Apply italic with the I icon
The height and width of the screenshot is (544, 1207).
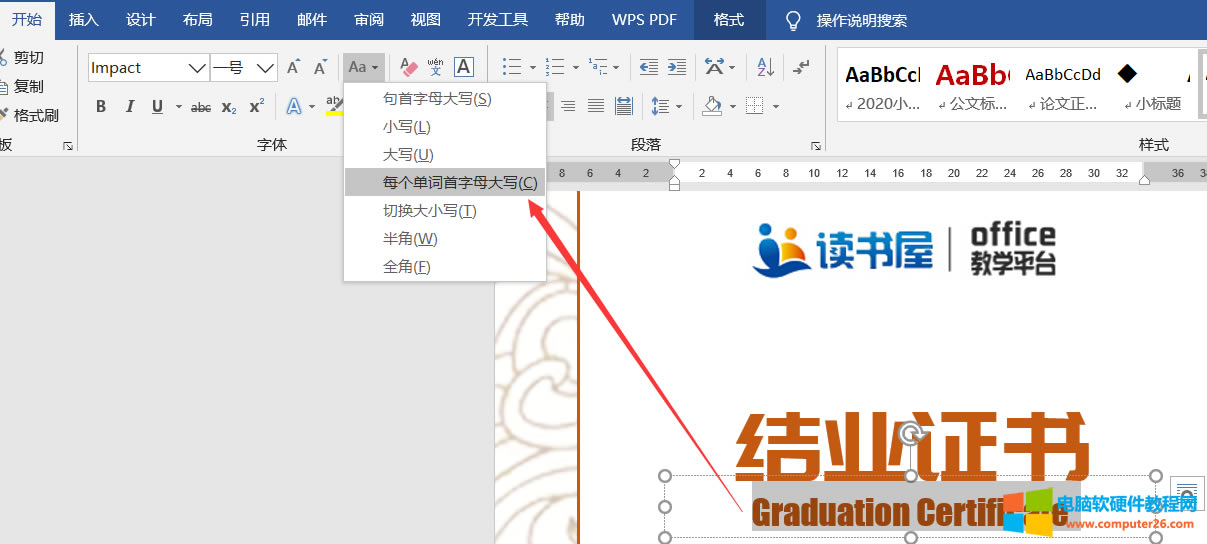(129, 107)
